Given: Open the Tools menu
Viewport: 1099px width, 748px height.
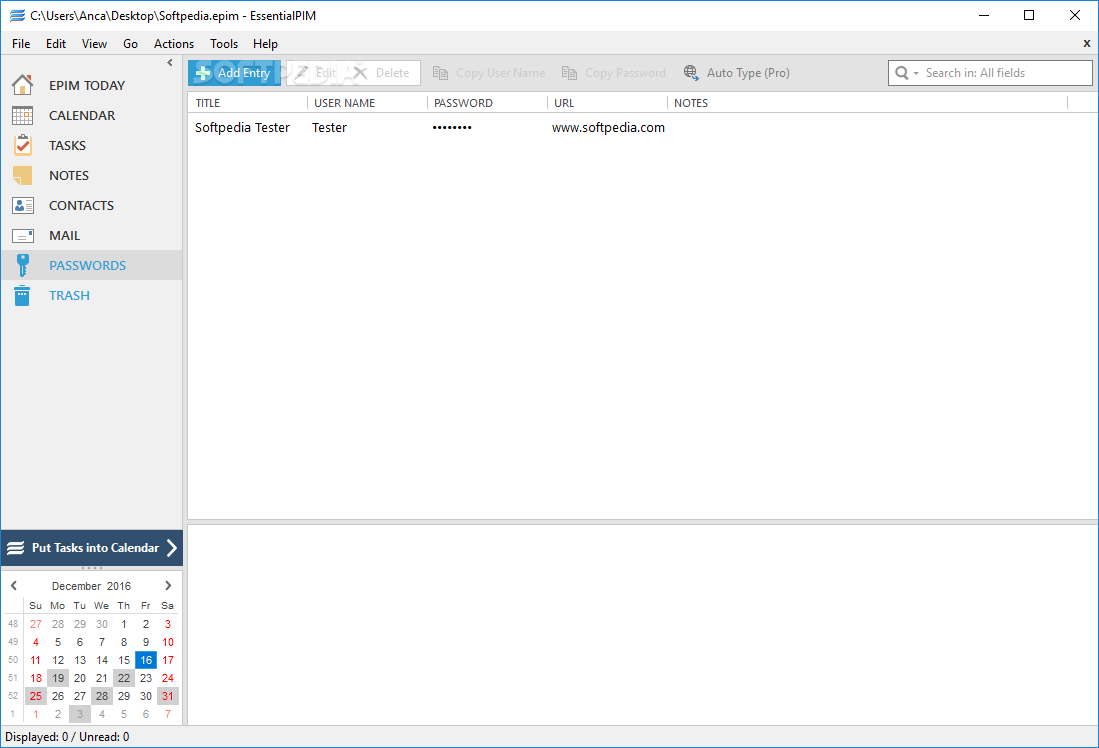Looking at the screenshot, I should (224, 43).
